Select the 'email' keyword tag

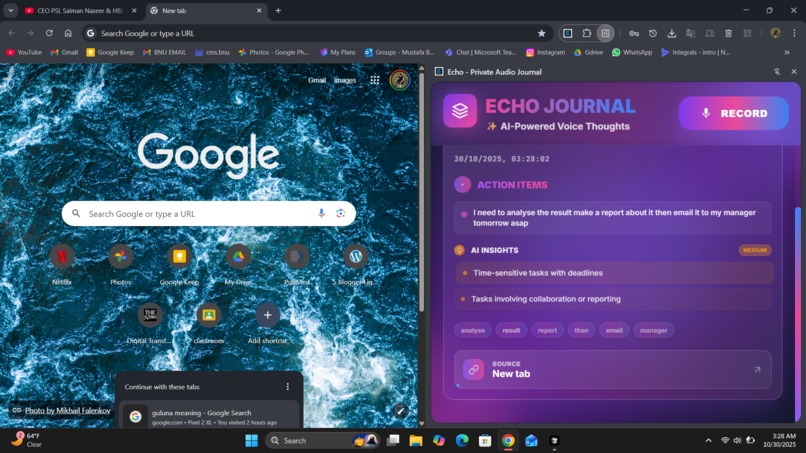[614, 330]
